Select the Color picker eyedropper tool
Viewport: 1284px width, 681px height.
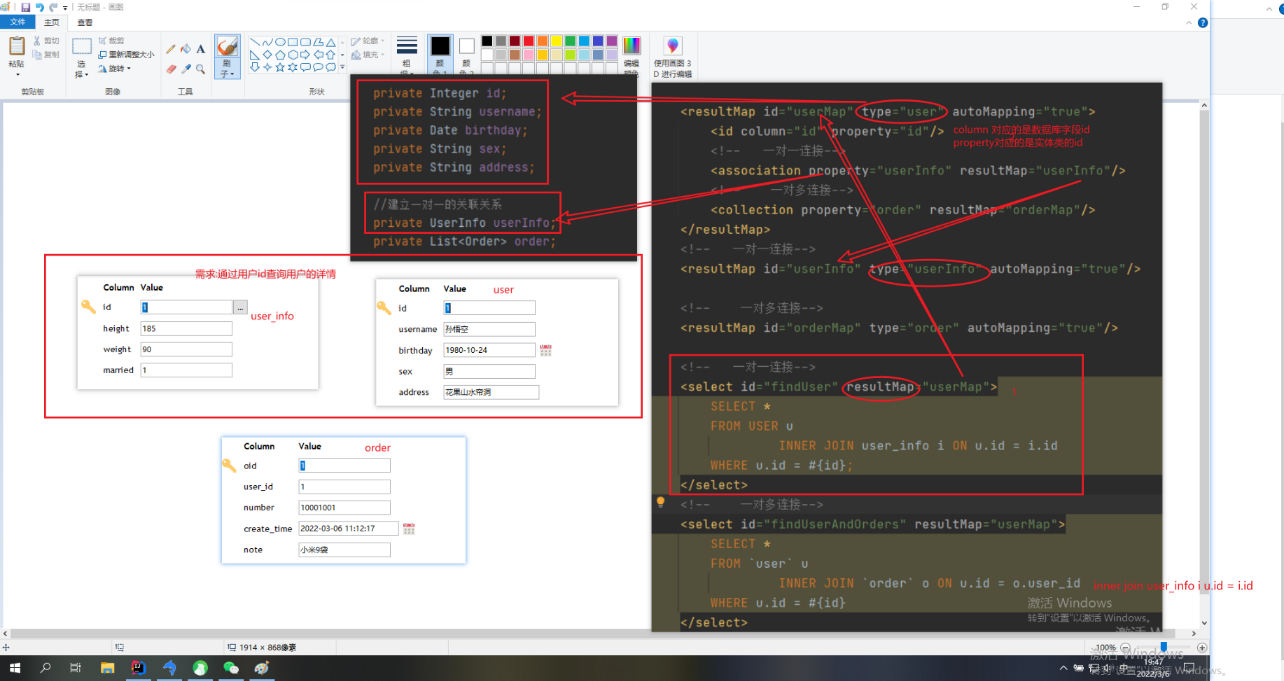186,69
